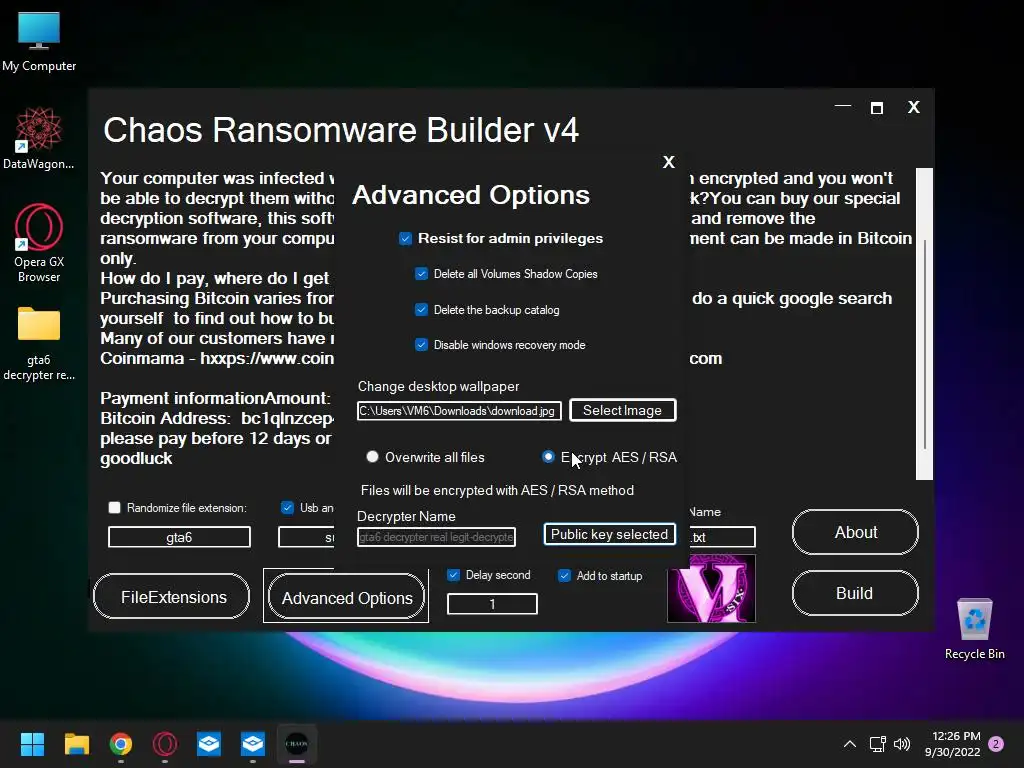Open the volume tray icon
Screen dimensions: 1024x768
point(902,744)
